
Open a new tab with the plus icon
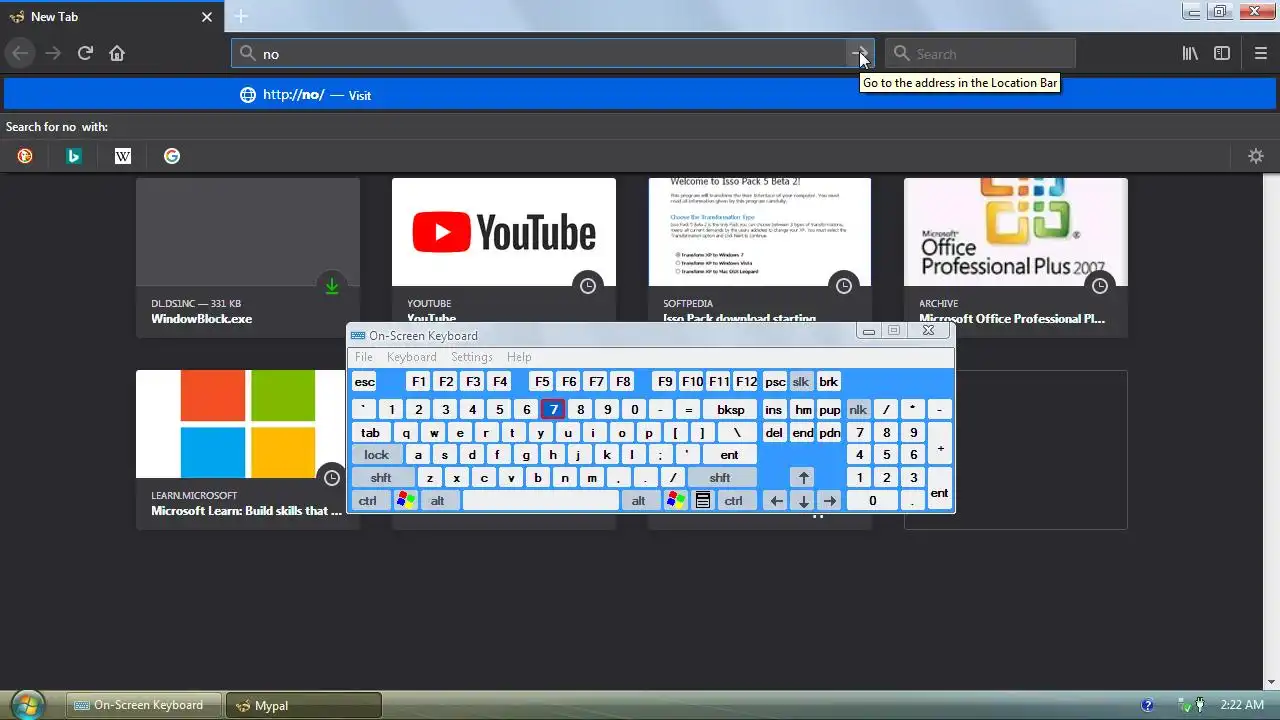pos(241,16)
